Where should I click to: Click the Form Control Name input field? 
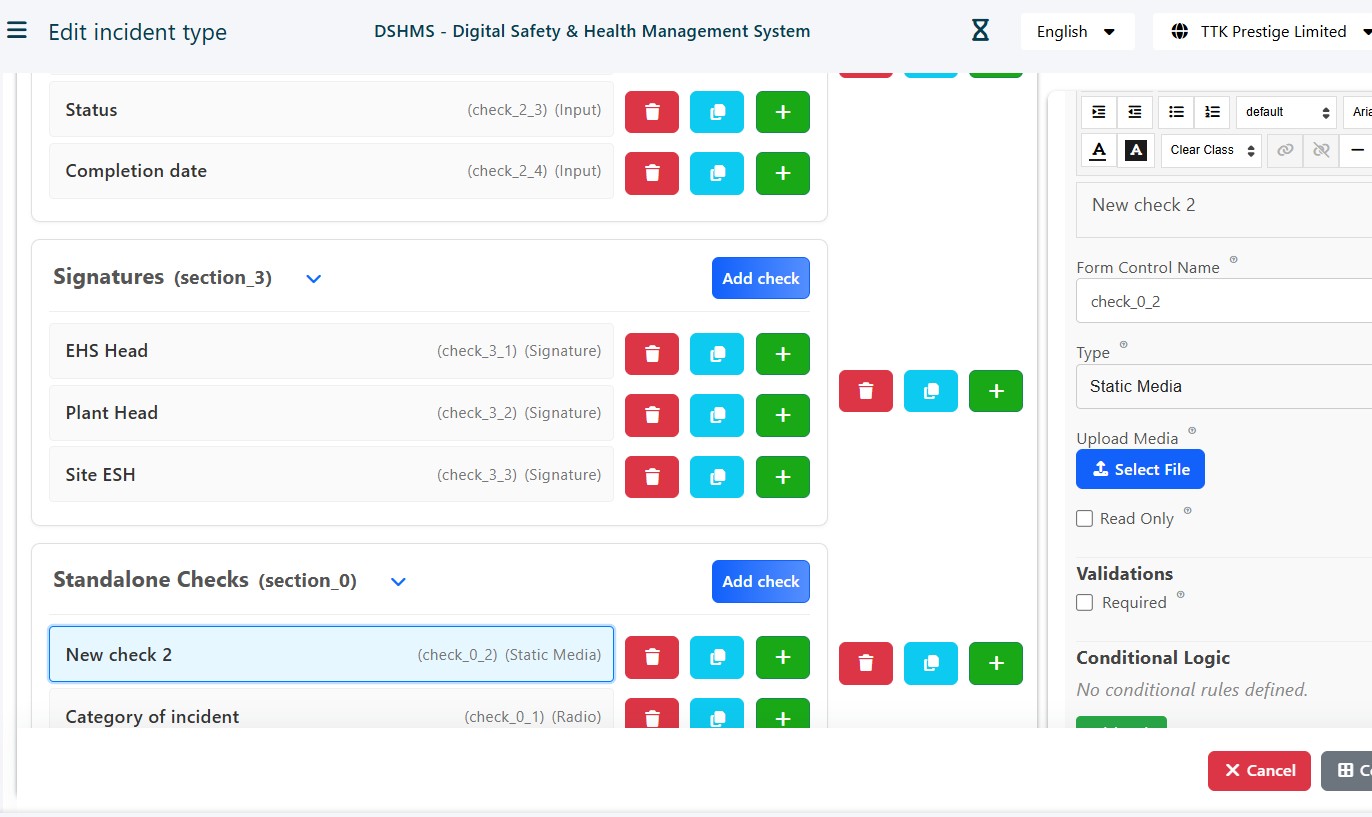[1222, 301]
